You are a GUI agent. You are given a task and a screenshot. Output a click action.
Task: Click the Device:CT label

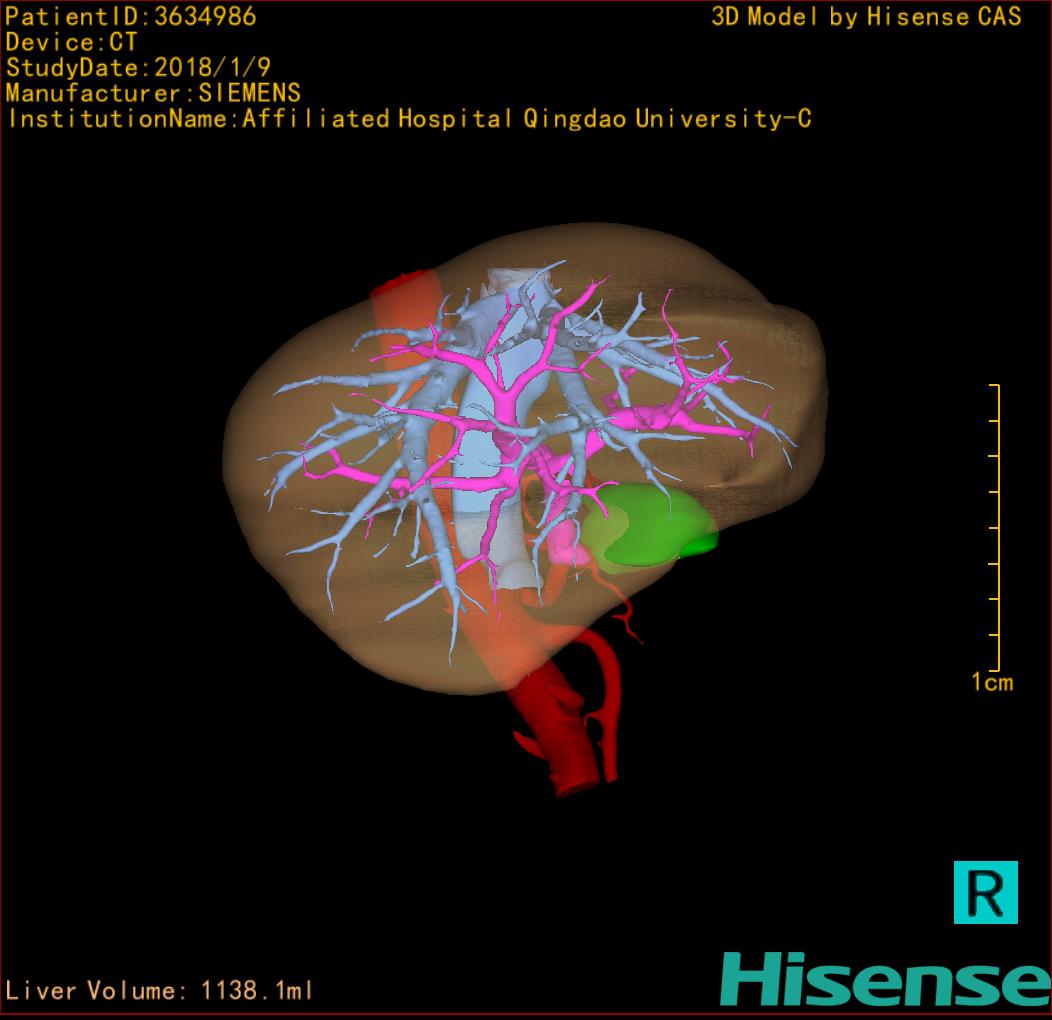[72, 43]
